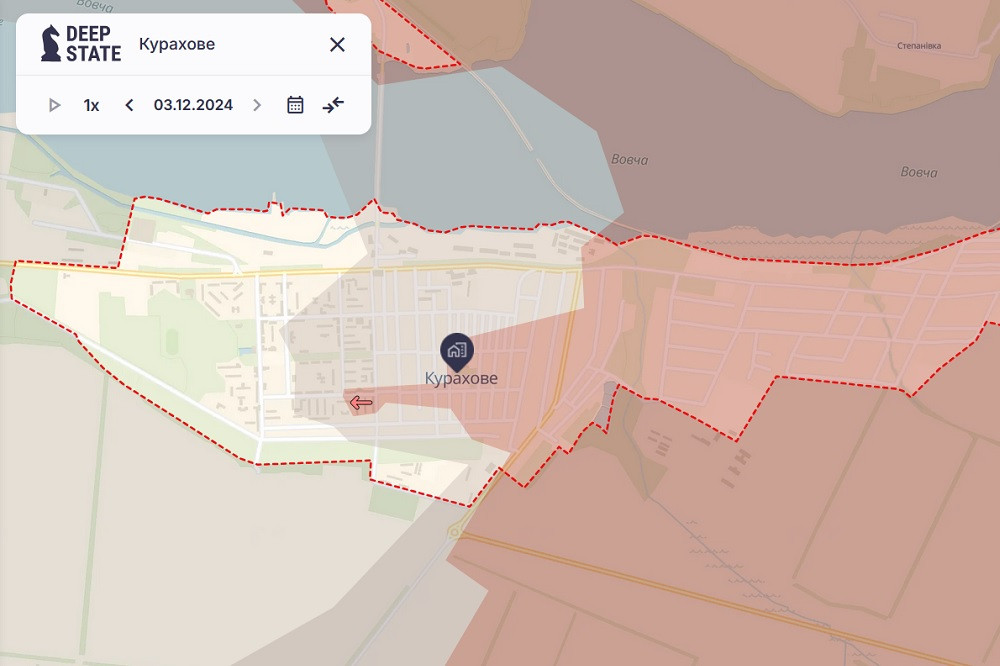Click the left Вовча river label
This screenshot has width=1000, height=666.
point(629,159)
